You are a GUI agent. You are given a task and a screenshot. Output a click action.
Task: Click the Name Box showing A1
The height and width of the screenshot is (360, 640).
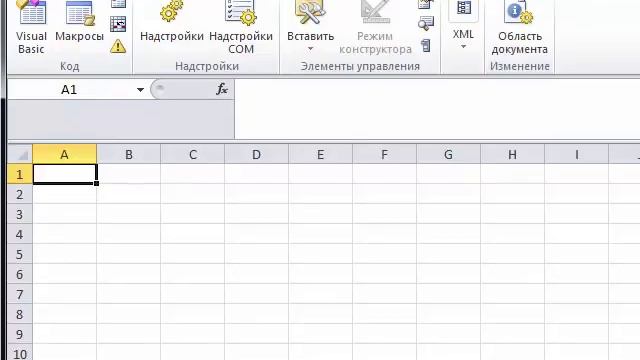pyautogui.click(x=69, y=89)
